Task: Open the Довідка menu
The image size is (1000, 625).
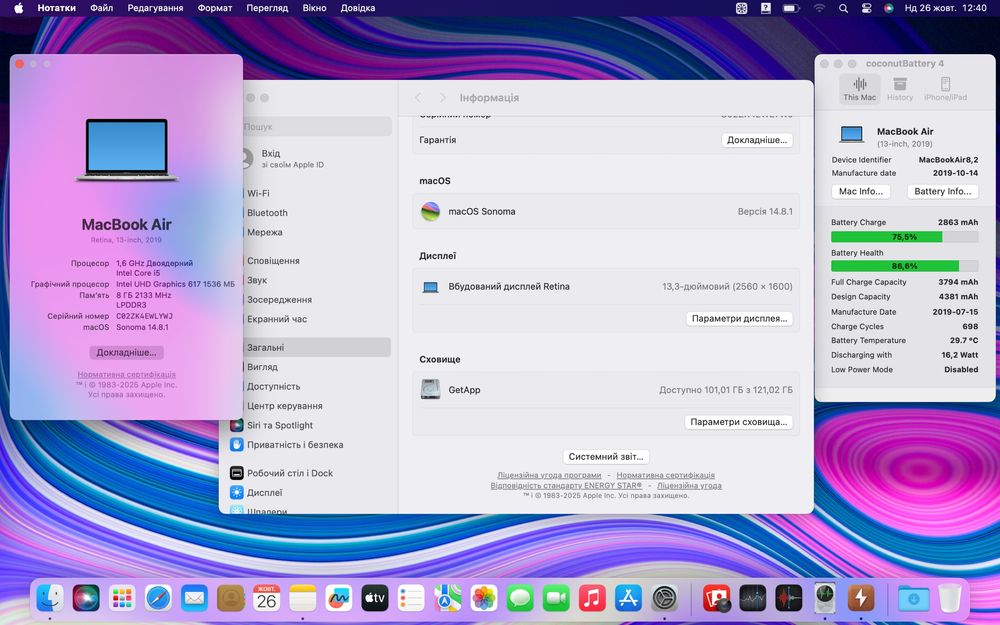Action: point(358,8)
